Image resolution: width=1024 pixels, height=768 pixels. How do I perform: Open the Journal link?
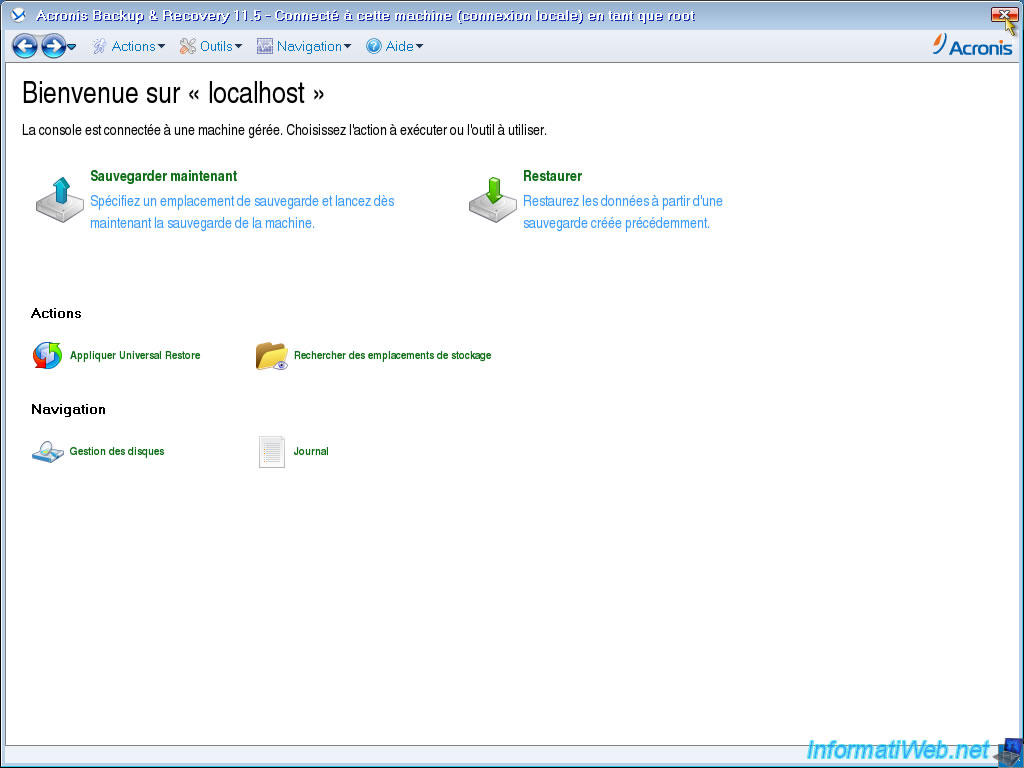311,451
